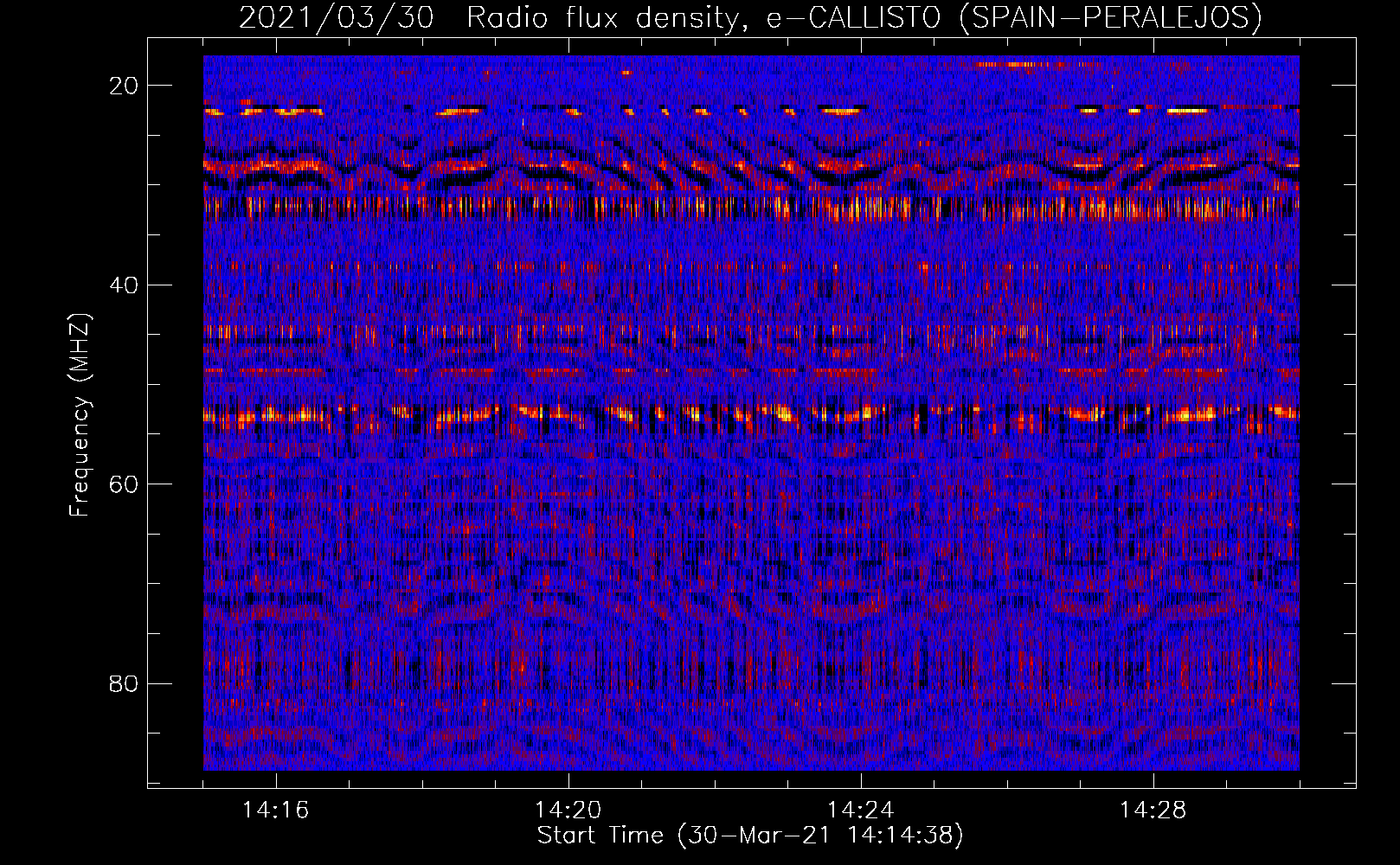Click the plot title mentioning SPAIN-PERALEJOS

coord(750,17)
